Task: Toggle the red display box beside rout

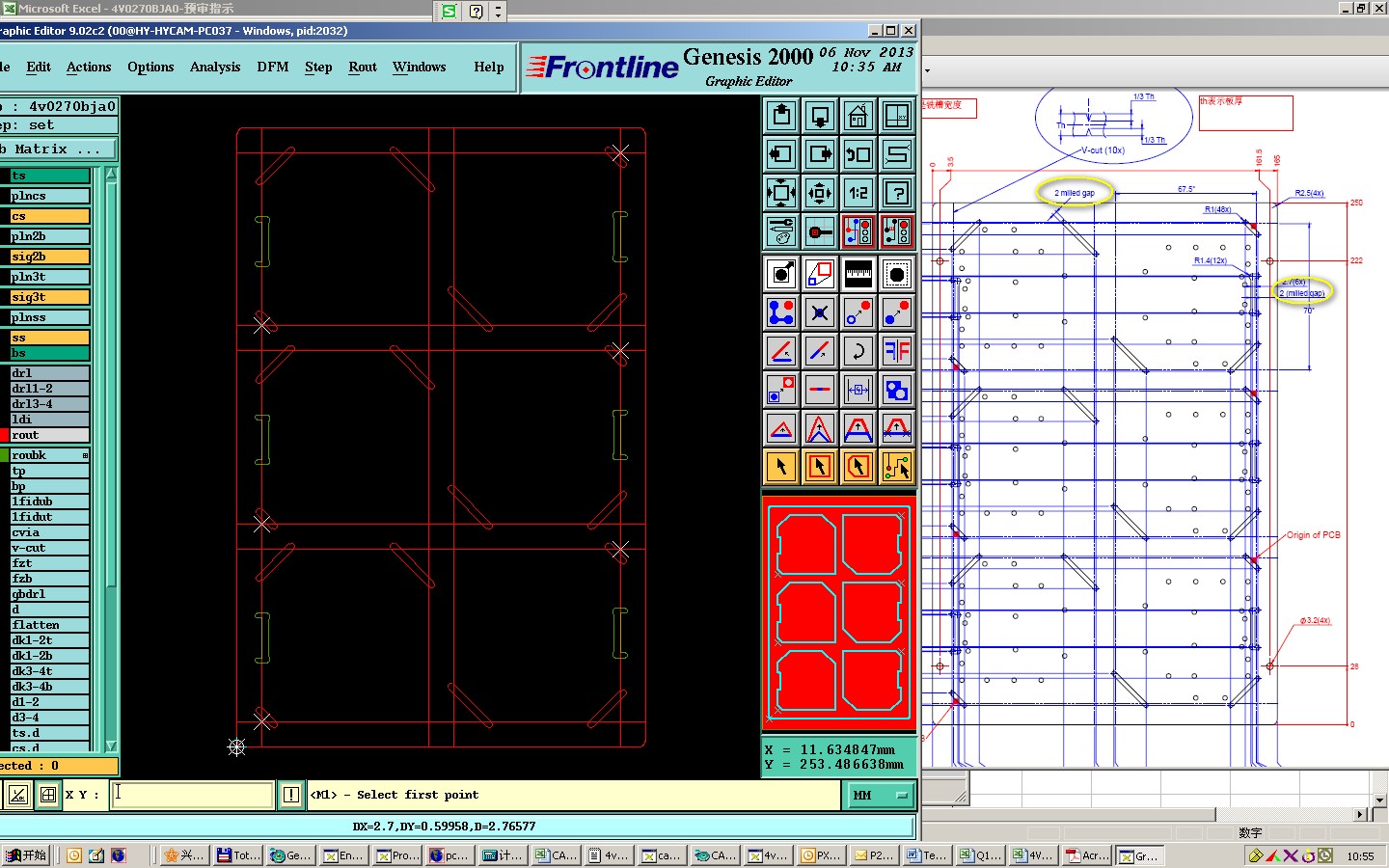Action: click(x=4, y=435)
